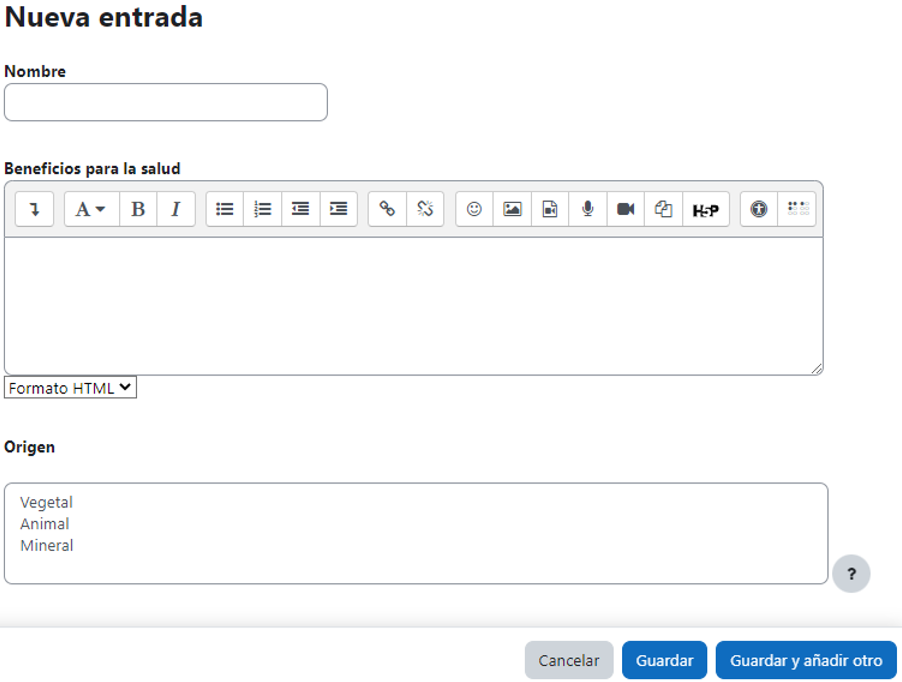Apply italic formatting in the editor
Screen dimensions: 902x682
176,209
